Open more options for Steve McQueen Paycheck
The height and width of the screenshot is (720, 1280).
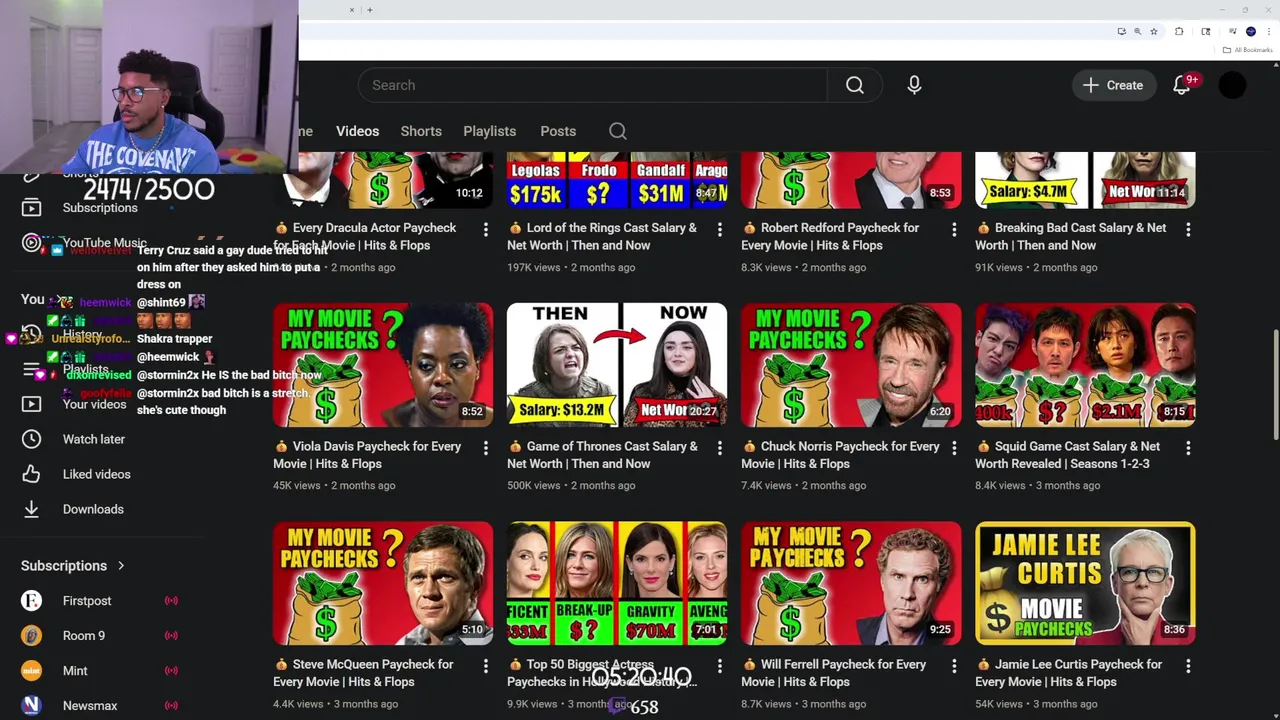486,667
